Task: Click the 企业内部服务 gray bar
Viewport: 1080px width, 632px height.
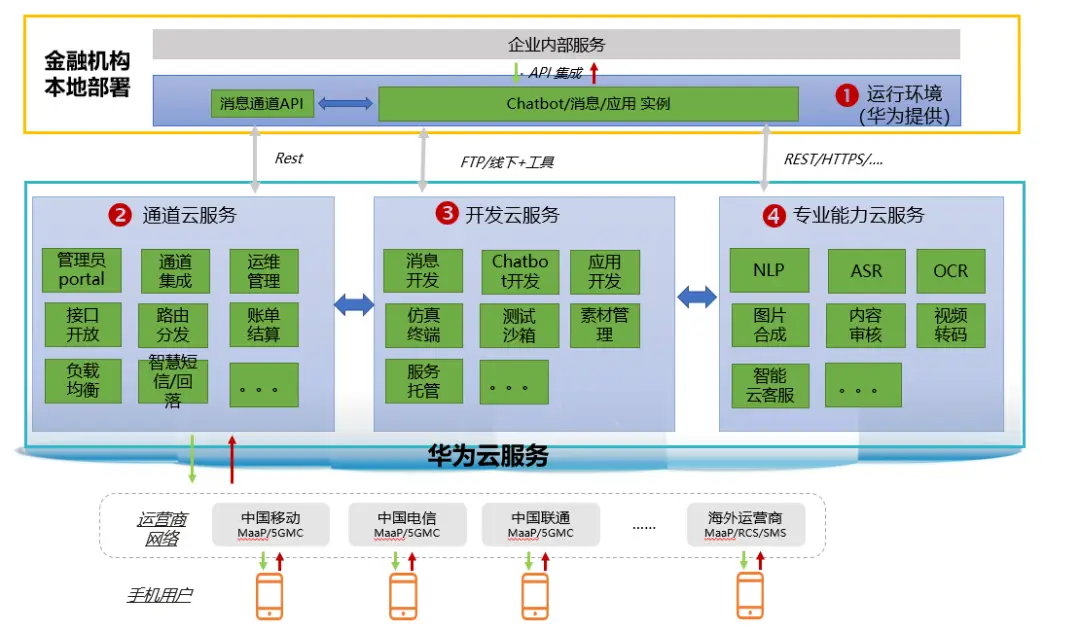Action: point(557,44)
